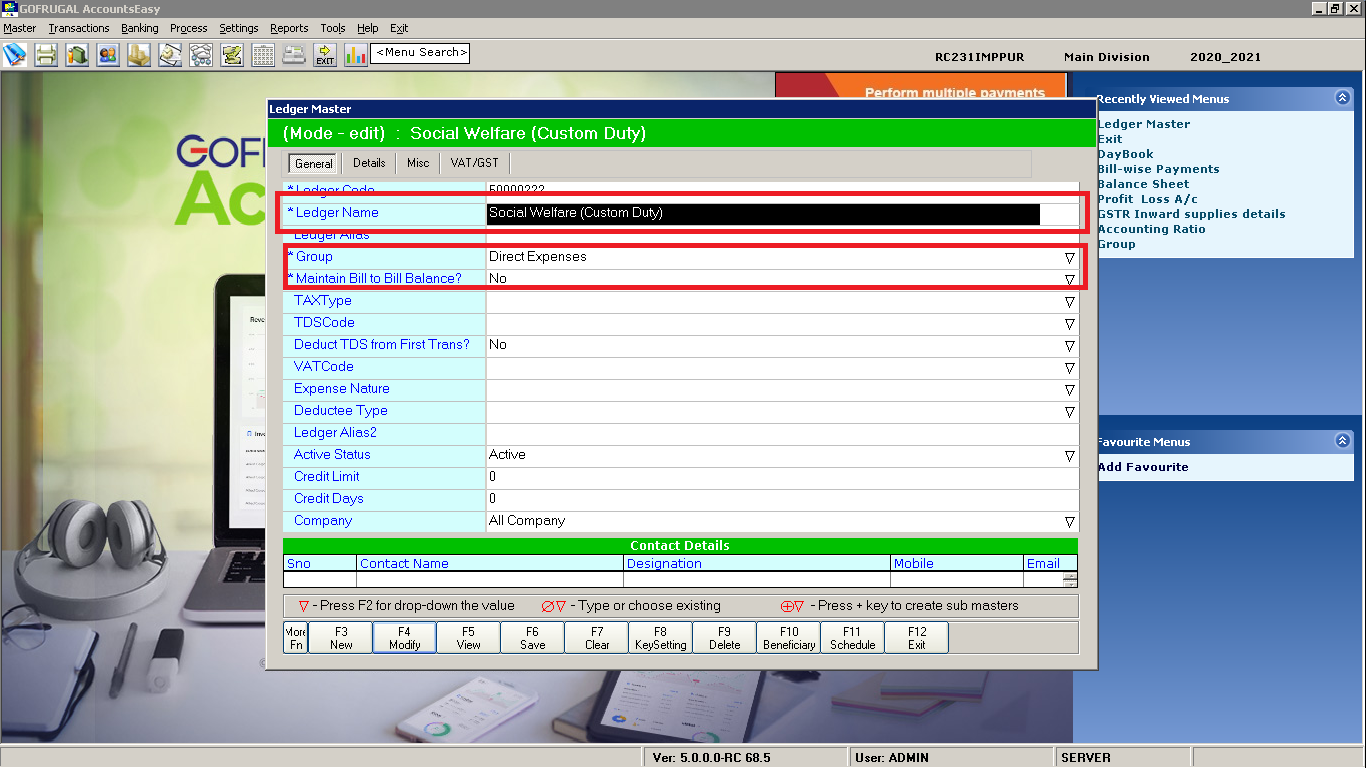Open the stacked coins toolbar icon
The image size is (1366, 768).
tap(139, 54)
